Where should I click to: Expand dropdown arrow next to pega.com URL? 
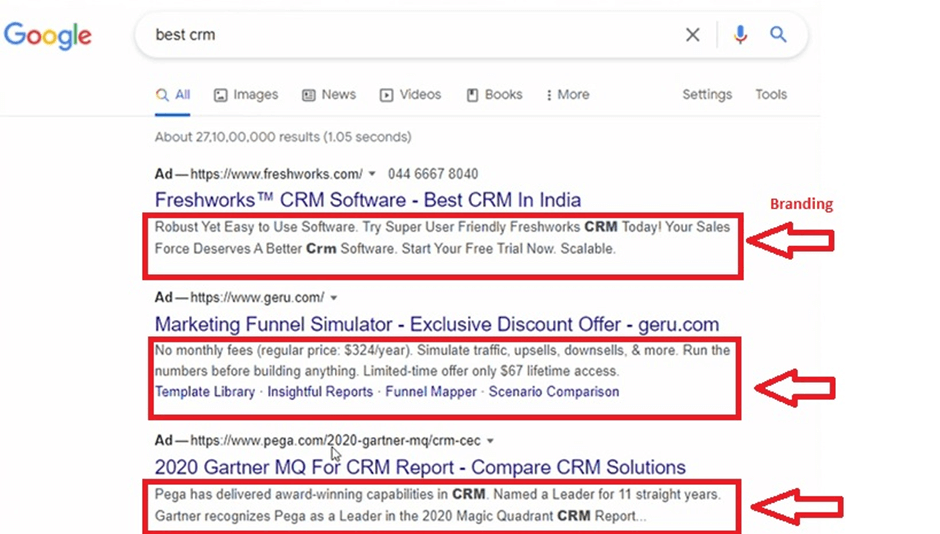pyautogui.click(x=490, y=441)
